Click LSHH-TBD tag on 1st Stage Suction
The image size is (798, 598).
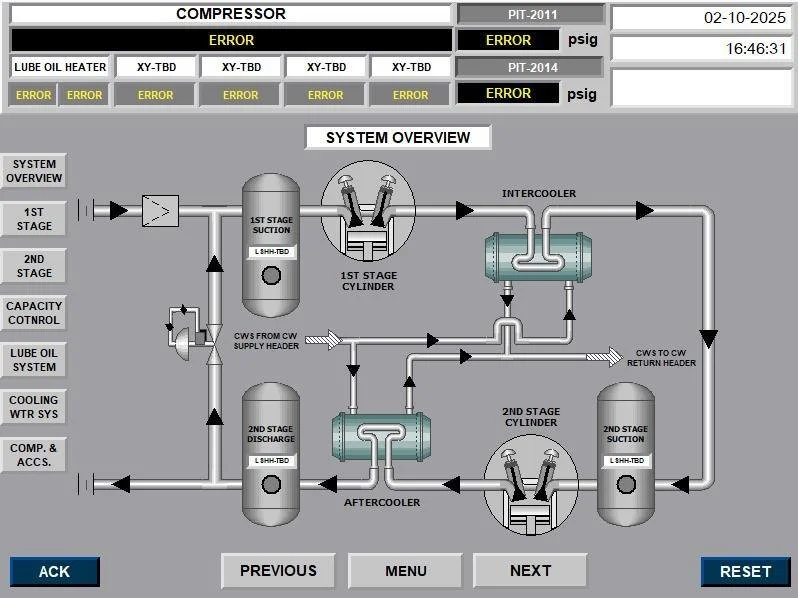272,252
